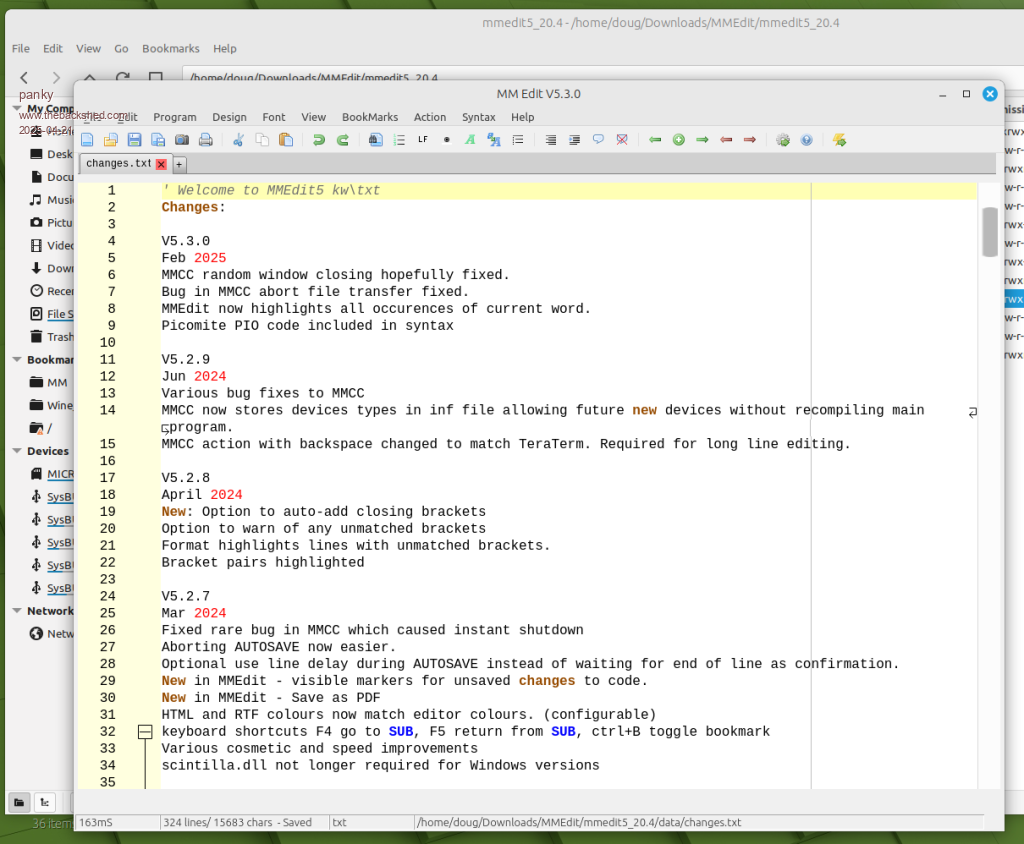1024x844 pixels.
Task: Click the green plus add bookmark icon
Action: [679, 140]
